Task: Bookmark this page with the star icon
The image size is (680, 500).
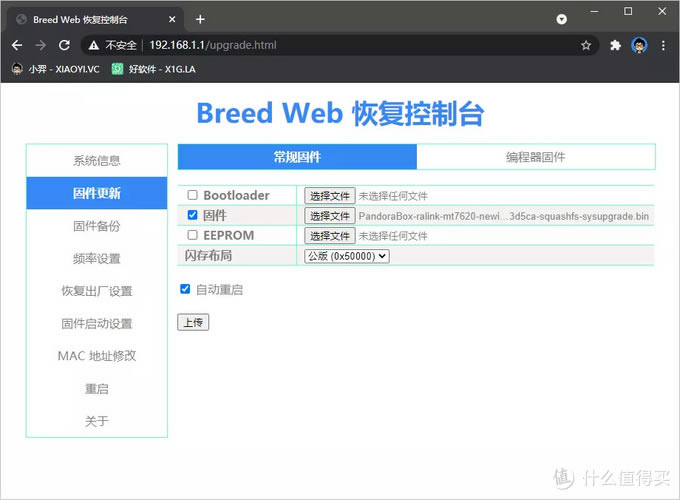Action: tap(586, 45)
